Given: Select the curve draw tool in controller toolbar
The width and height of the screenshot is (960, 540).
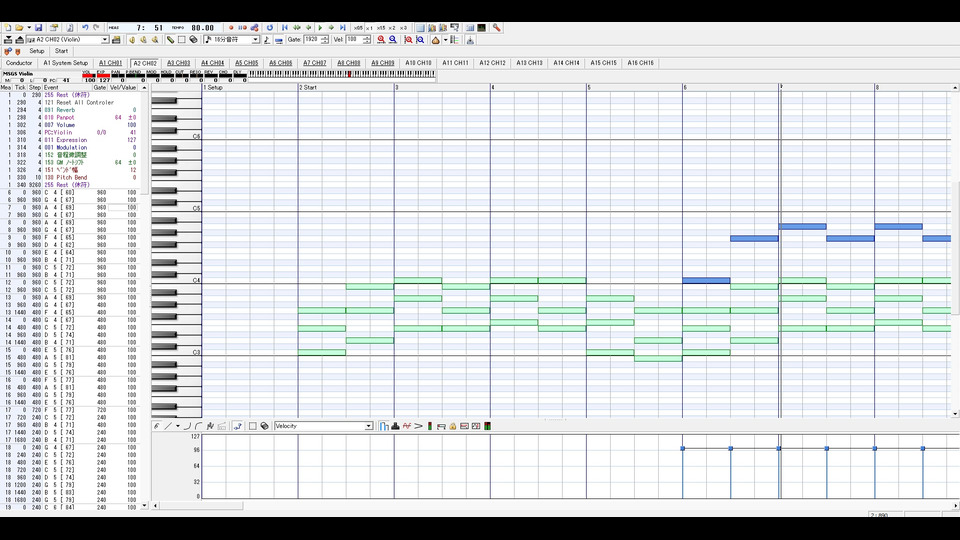Looking at the screenshot, I should click(x=187, y=426).
